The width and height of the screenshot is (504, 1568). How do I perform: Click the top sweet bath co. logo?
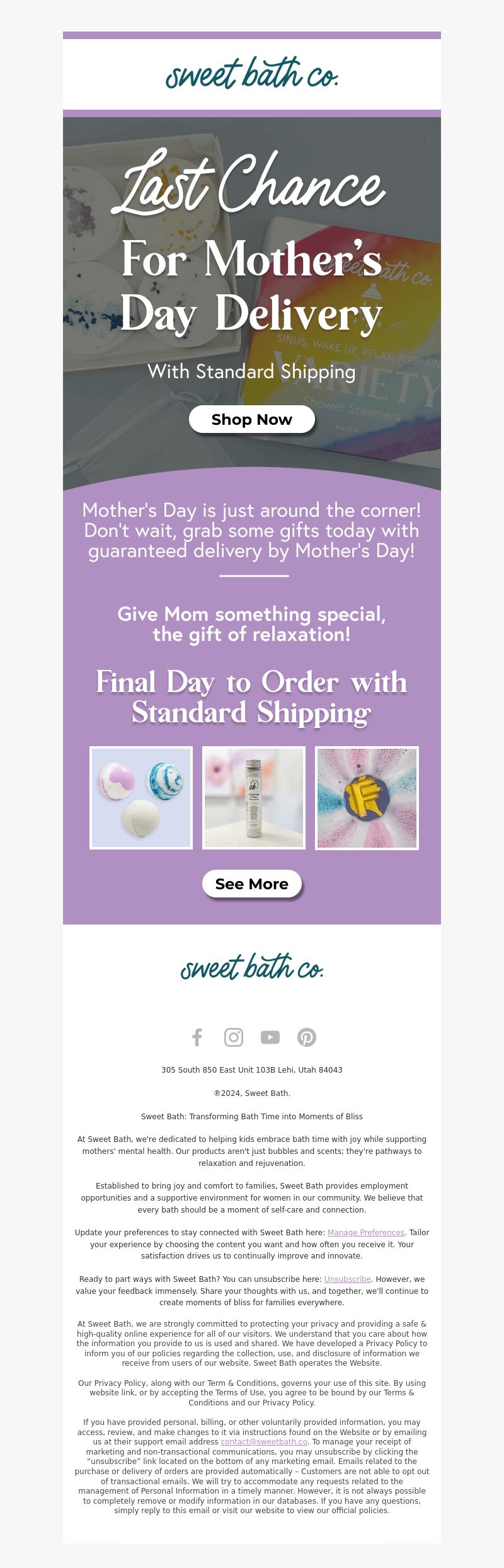click(x=252, y=74)
